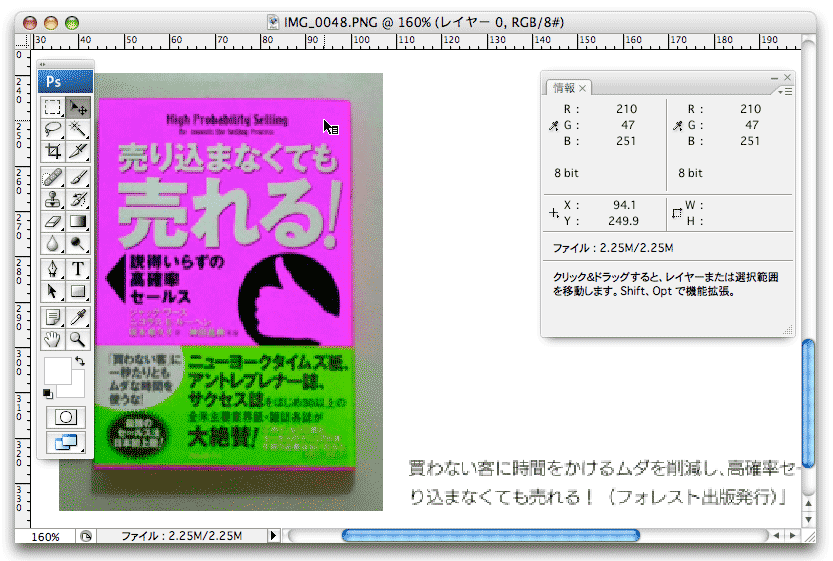The height and width of the screenshot is (561, 833).
Task: Select the Hand tool
Action: pos(53,339)
